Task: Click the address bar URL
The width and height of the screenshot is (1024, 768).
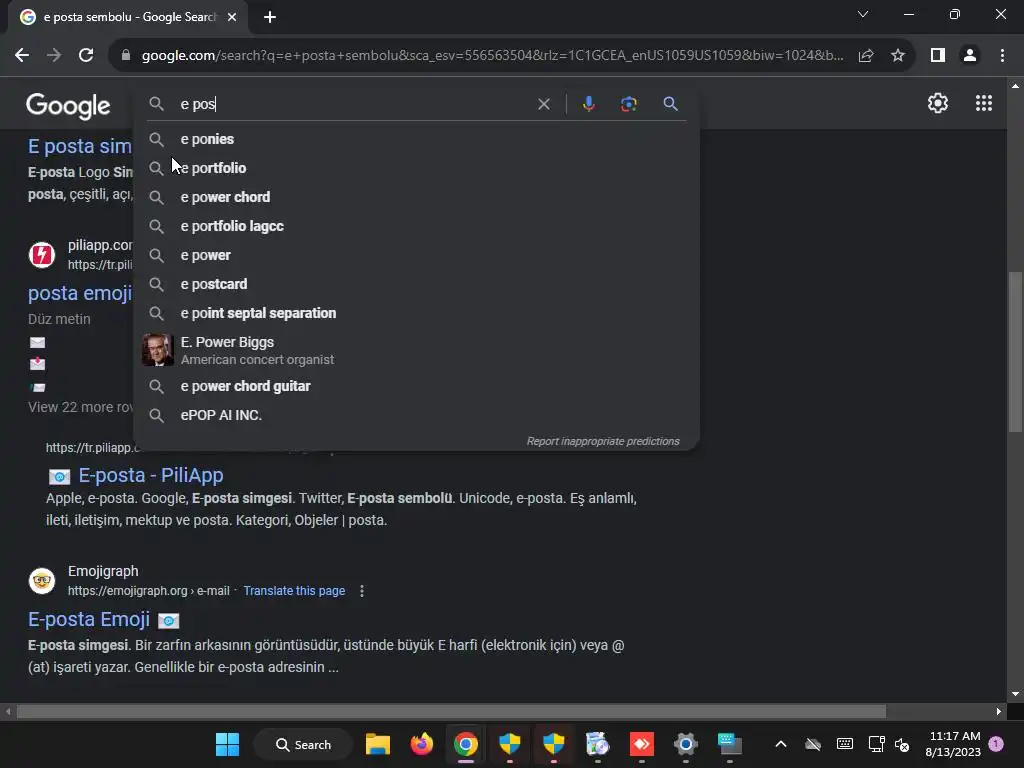Action: point(492,56)
